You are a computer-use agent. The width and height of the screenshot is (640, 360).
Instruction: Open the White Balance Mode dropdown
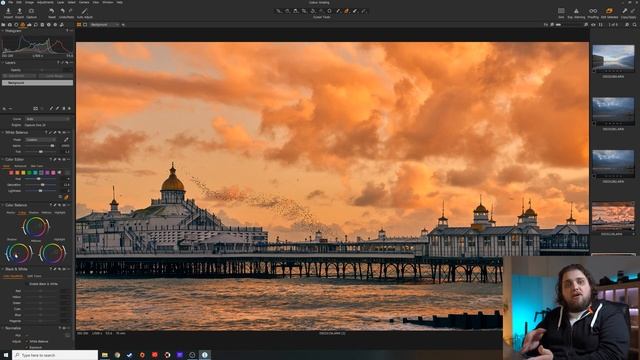tap(40, 140)
